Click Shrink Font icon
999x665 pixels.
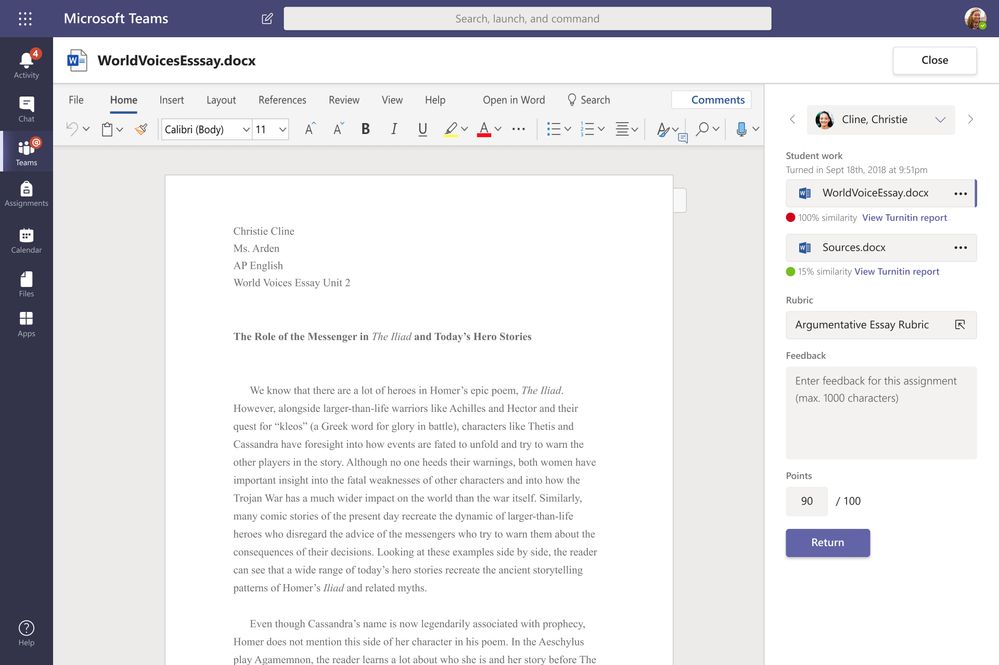(x=338, y=129)
